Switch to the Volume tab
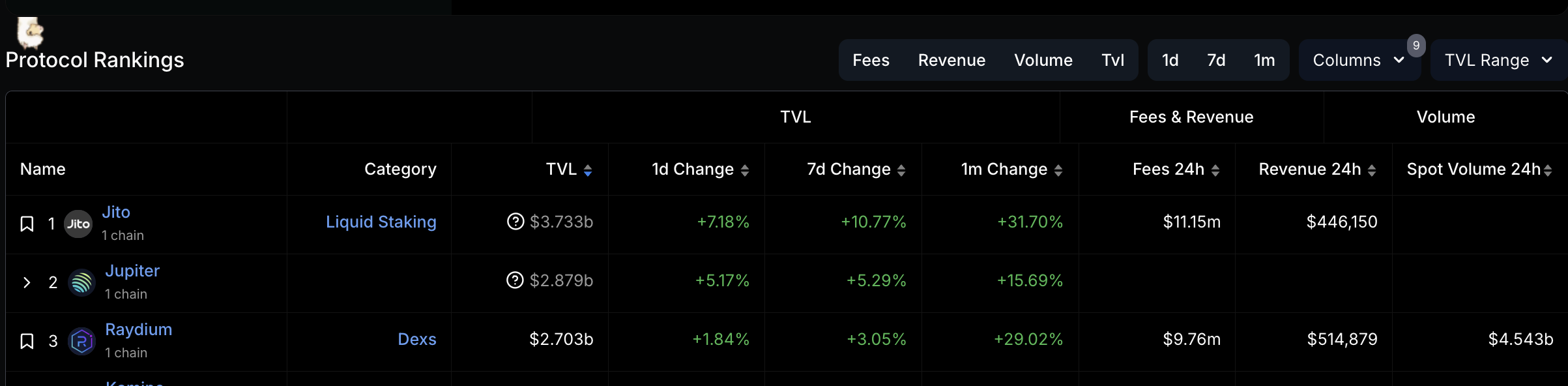The width and height of the screenshot is (1568, 386). point(1043,60)
